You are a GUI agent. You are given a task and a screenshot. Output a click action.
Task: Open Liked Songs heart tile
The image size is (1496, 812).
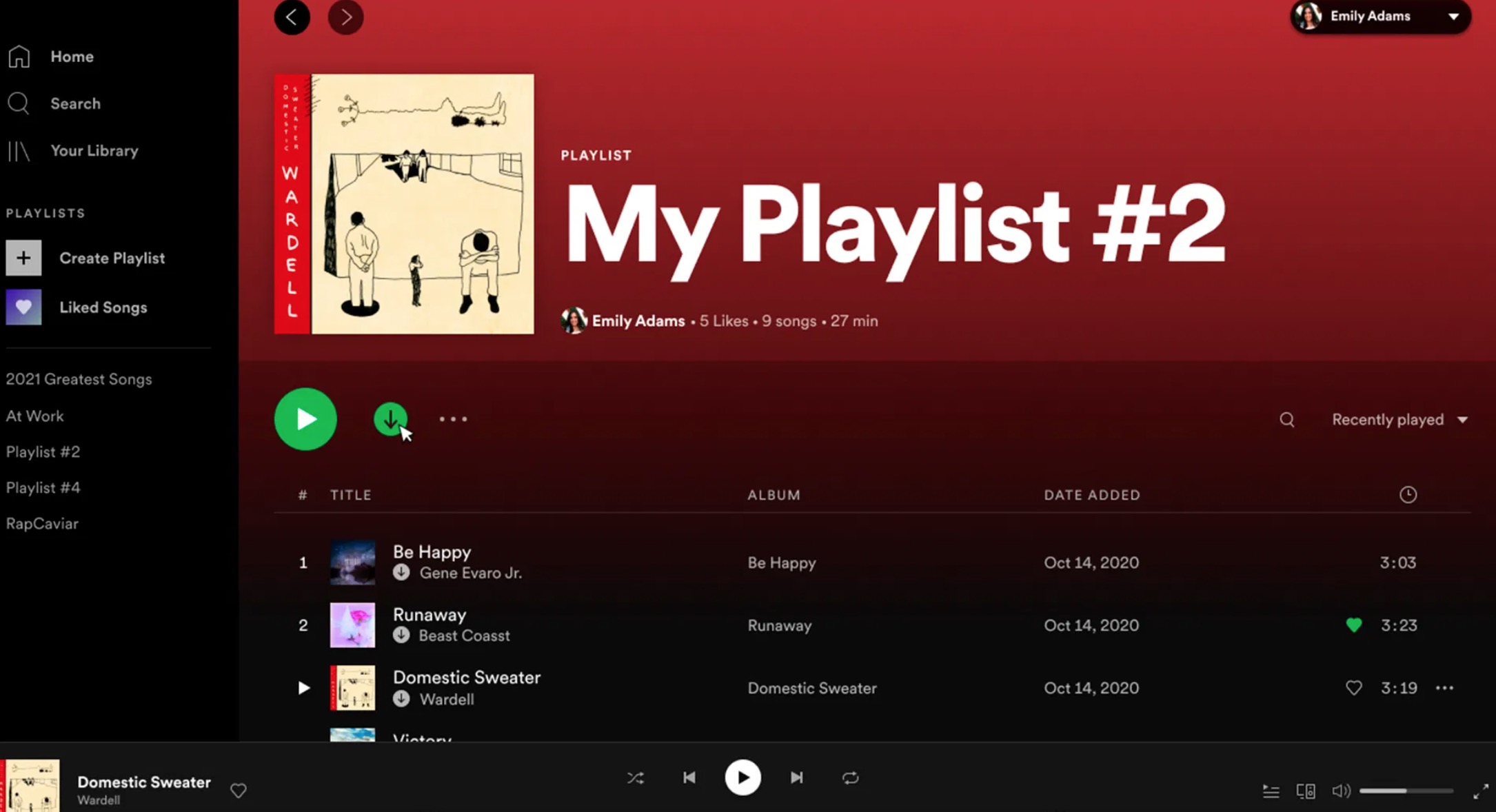coord(23,307)
